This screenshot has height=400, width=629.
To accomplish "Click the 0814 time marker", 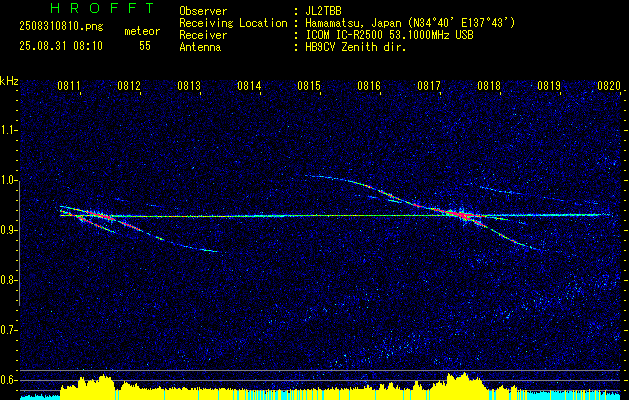I will click(x=249, y=86).
